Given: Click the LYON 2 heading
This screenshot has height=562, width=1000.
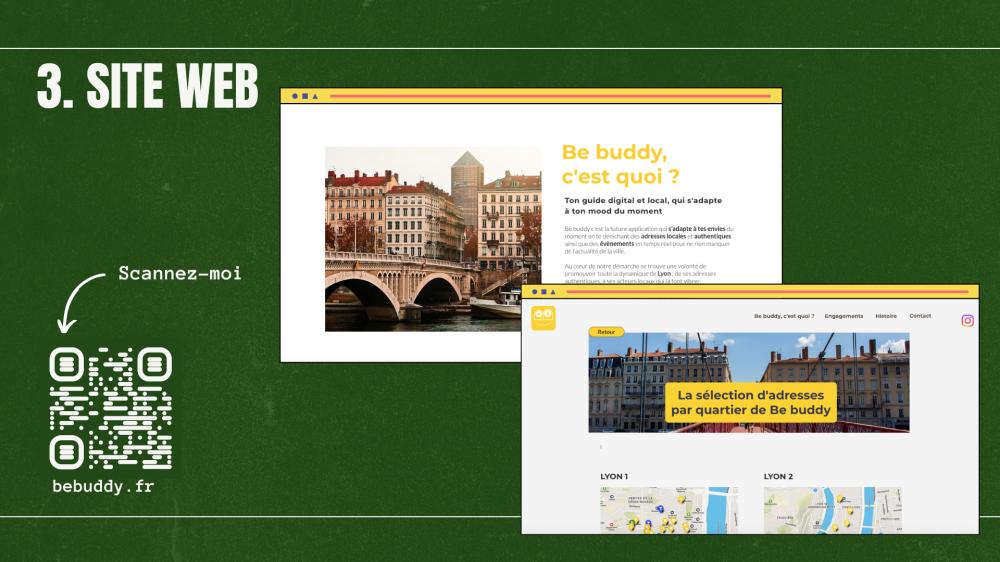Looking at the screenshot, I should coord(778,477).
